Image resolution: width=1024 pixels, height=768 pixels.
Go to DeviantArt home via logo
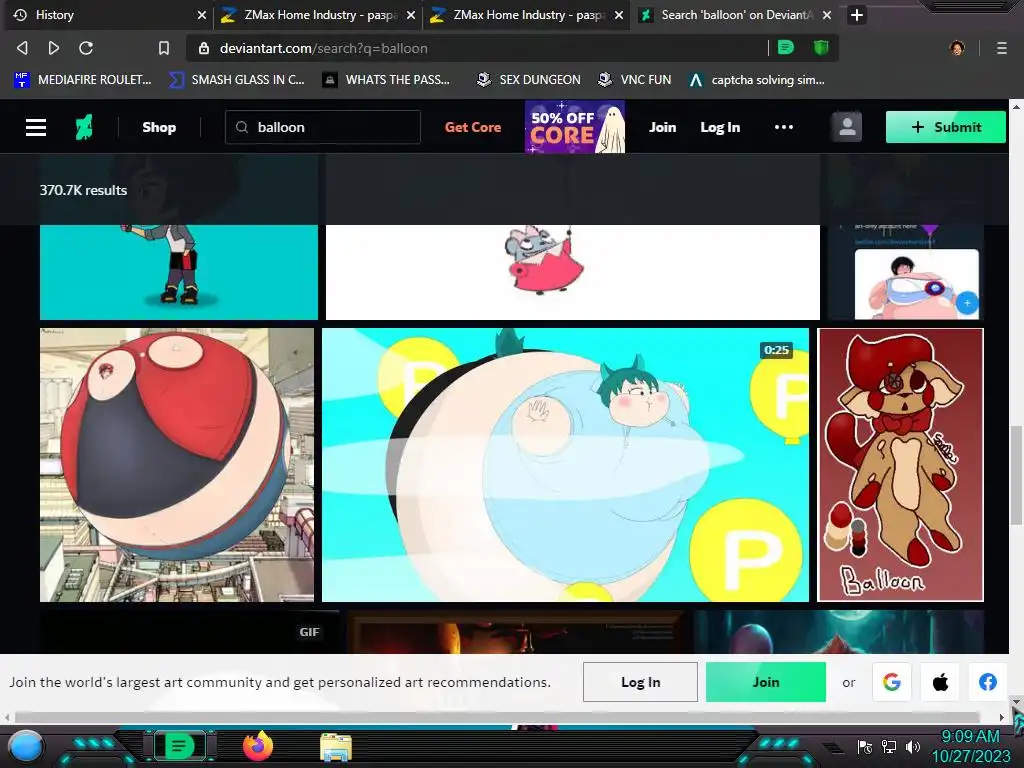tap(84, 127)
